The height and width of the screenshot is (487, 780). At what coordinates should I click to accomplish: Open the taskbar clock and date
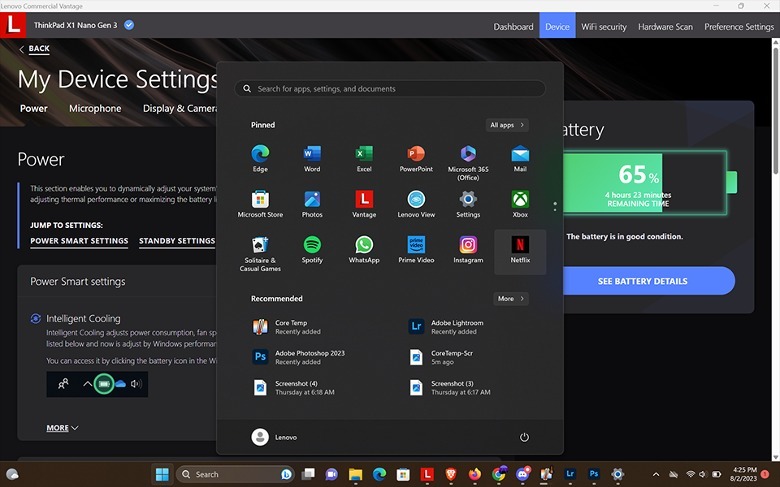pos(744,474)
